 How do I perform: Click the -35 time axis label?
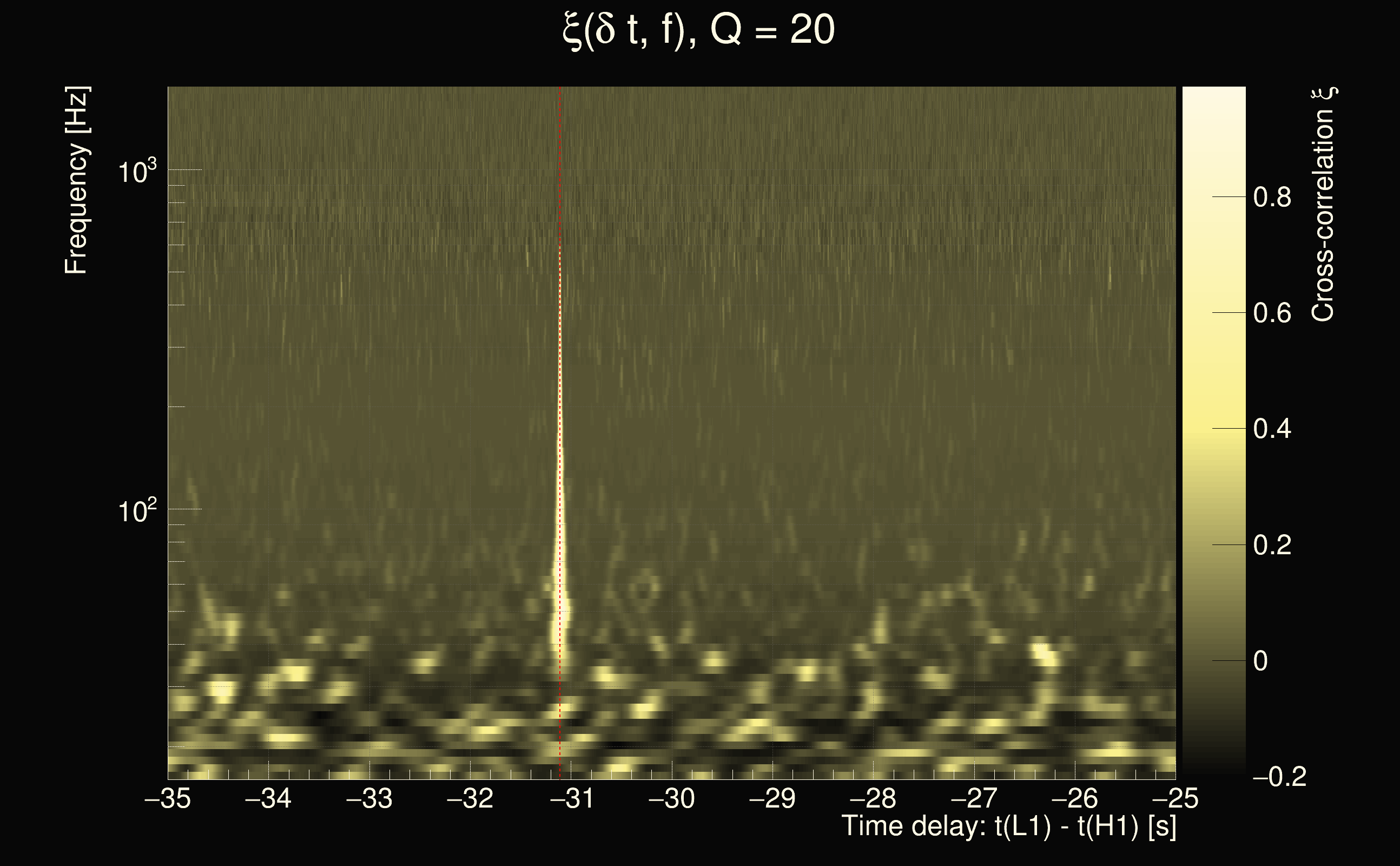[168, 798]
